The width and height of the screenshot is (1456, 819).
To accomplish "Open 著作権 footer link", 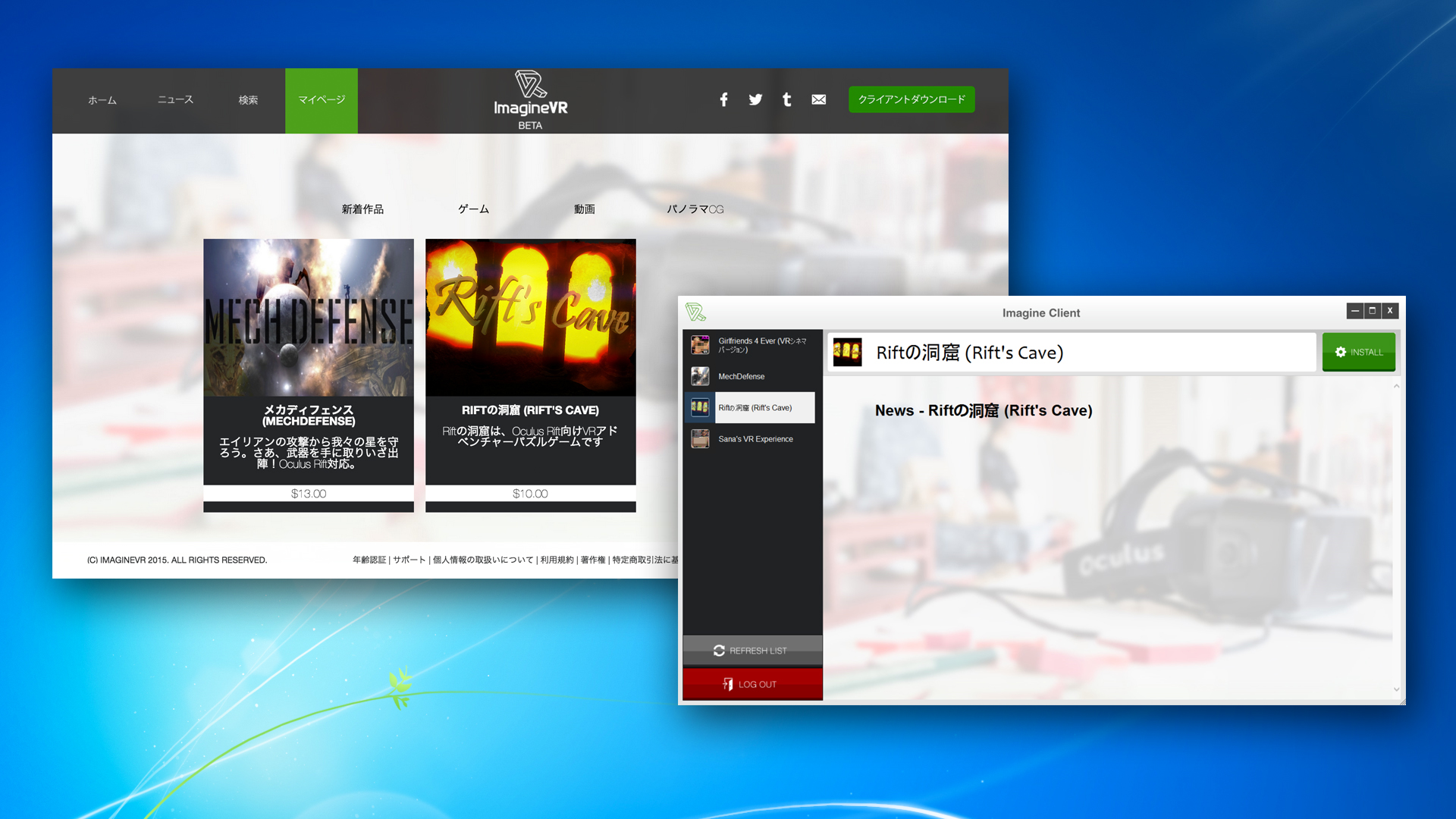I will pos(593,560).
